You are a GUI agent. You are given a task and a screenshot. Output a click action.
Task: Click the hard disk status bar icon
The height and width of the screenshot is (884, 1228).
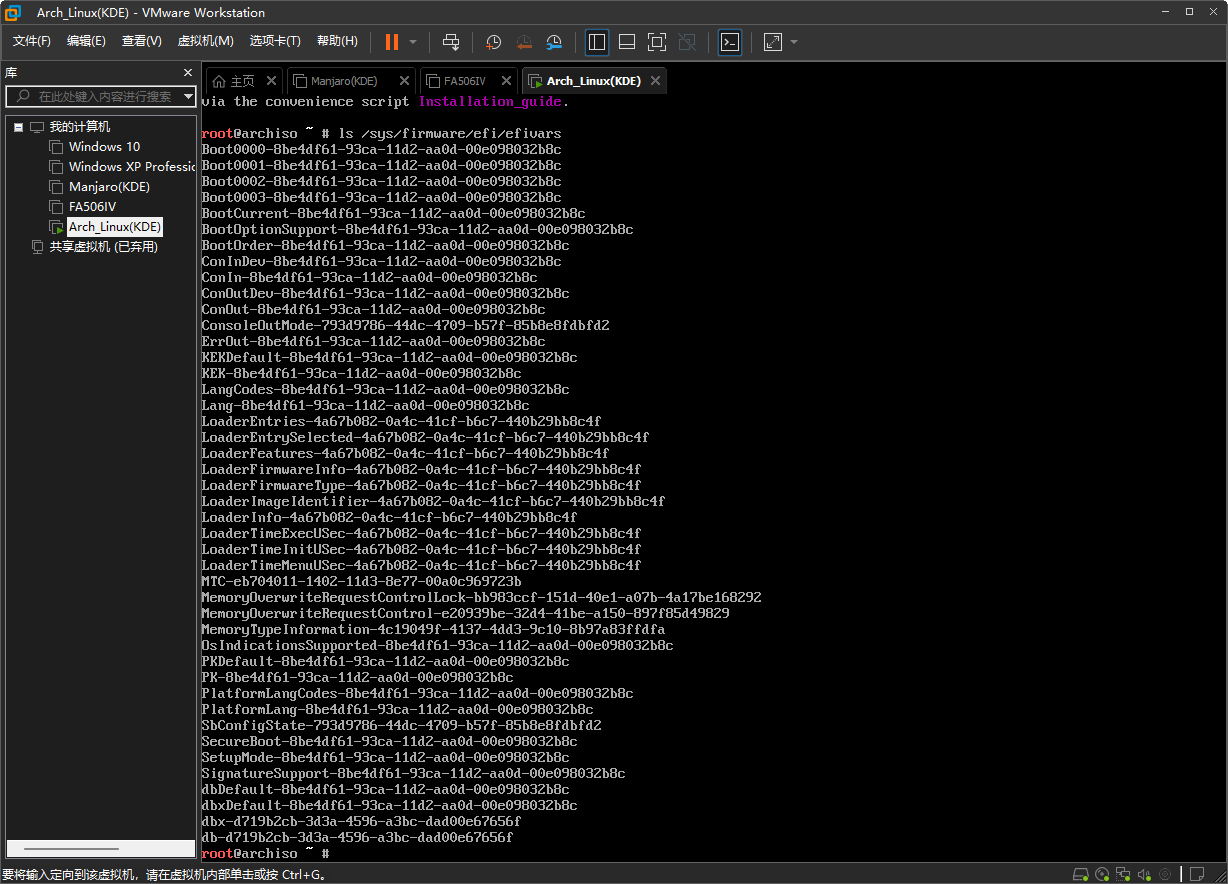(1081, 874)
